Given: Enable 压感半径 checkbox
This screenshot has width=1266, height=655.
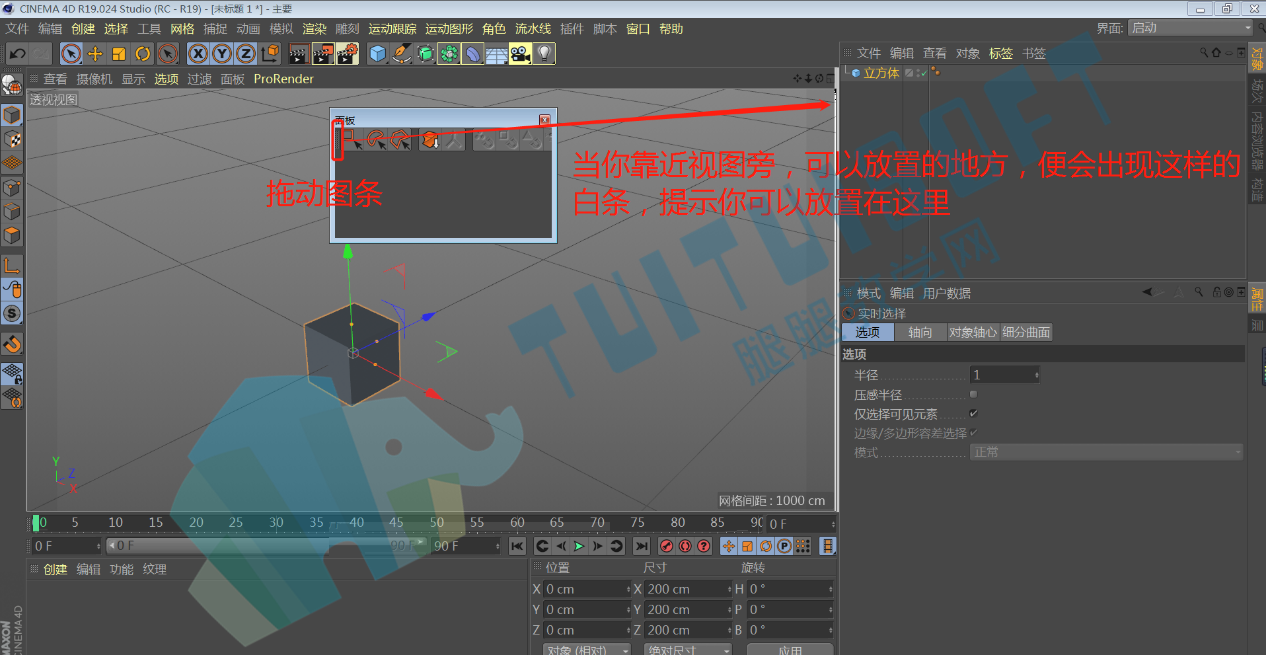Looking at the screenshot, I should tap(974, 394).
